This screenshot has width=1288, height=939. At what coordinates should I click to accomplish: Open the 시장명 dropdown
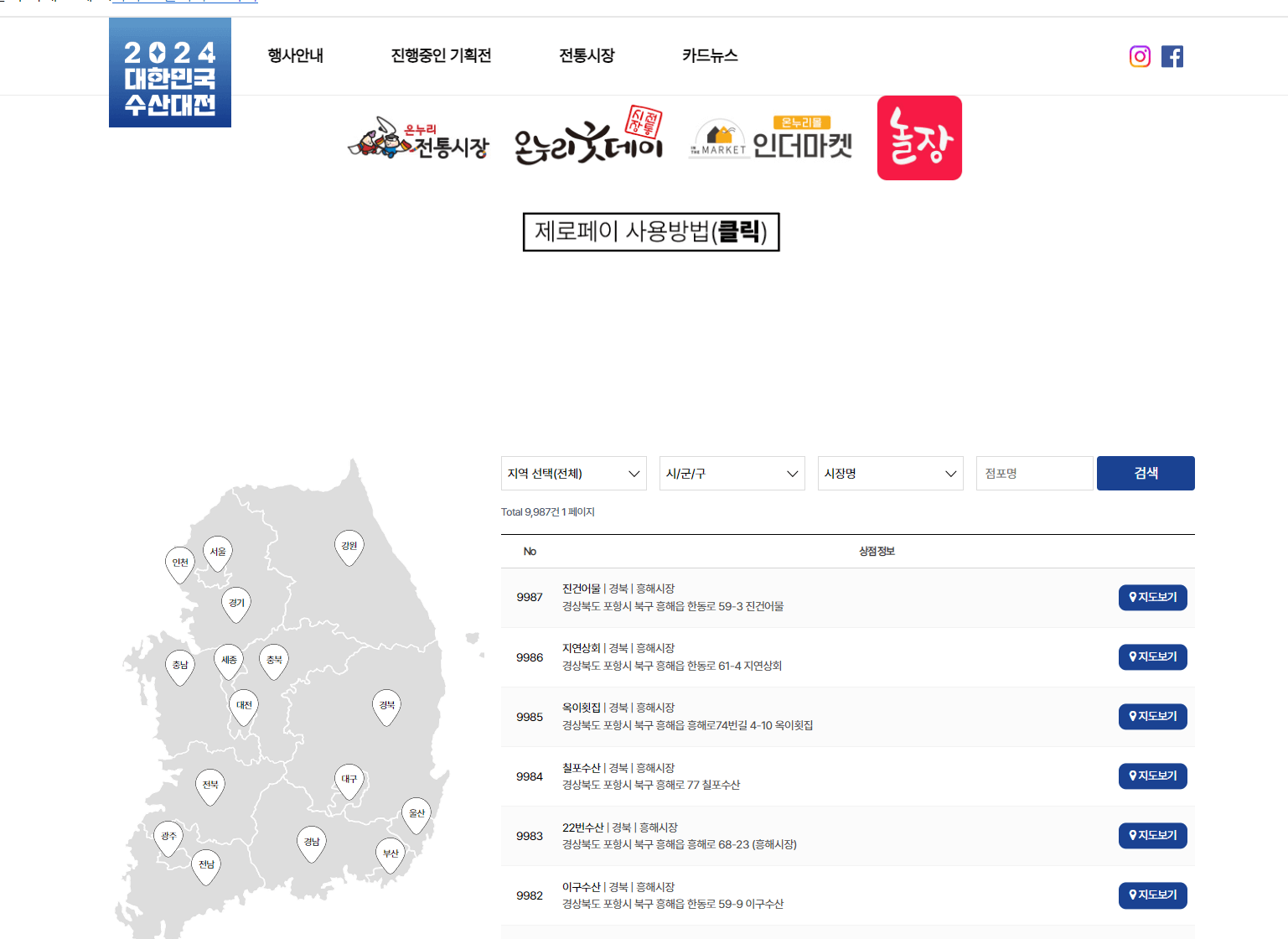[890, 473]
